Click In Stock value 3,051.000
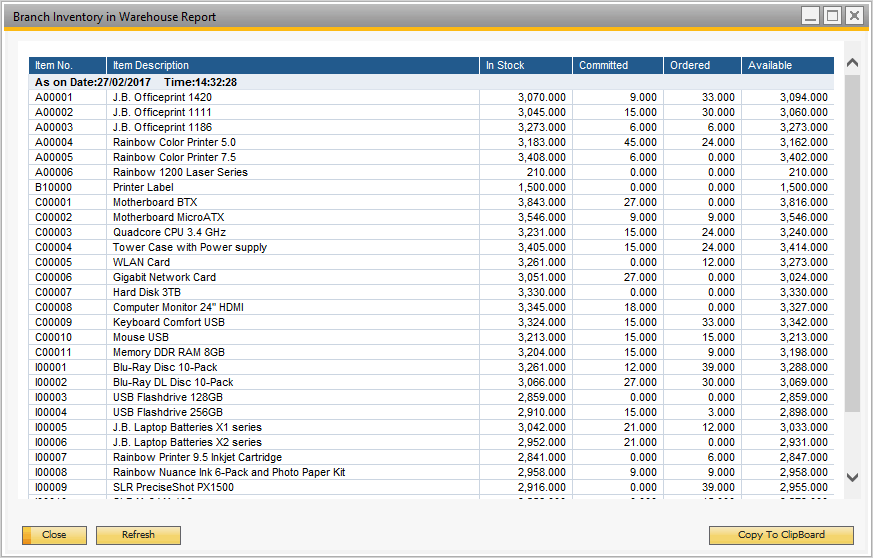873x558 pixels. click(542, 278)
